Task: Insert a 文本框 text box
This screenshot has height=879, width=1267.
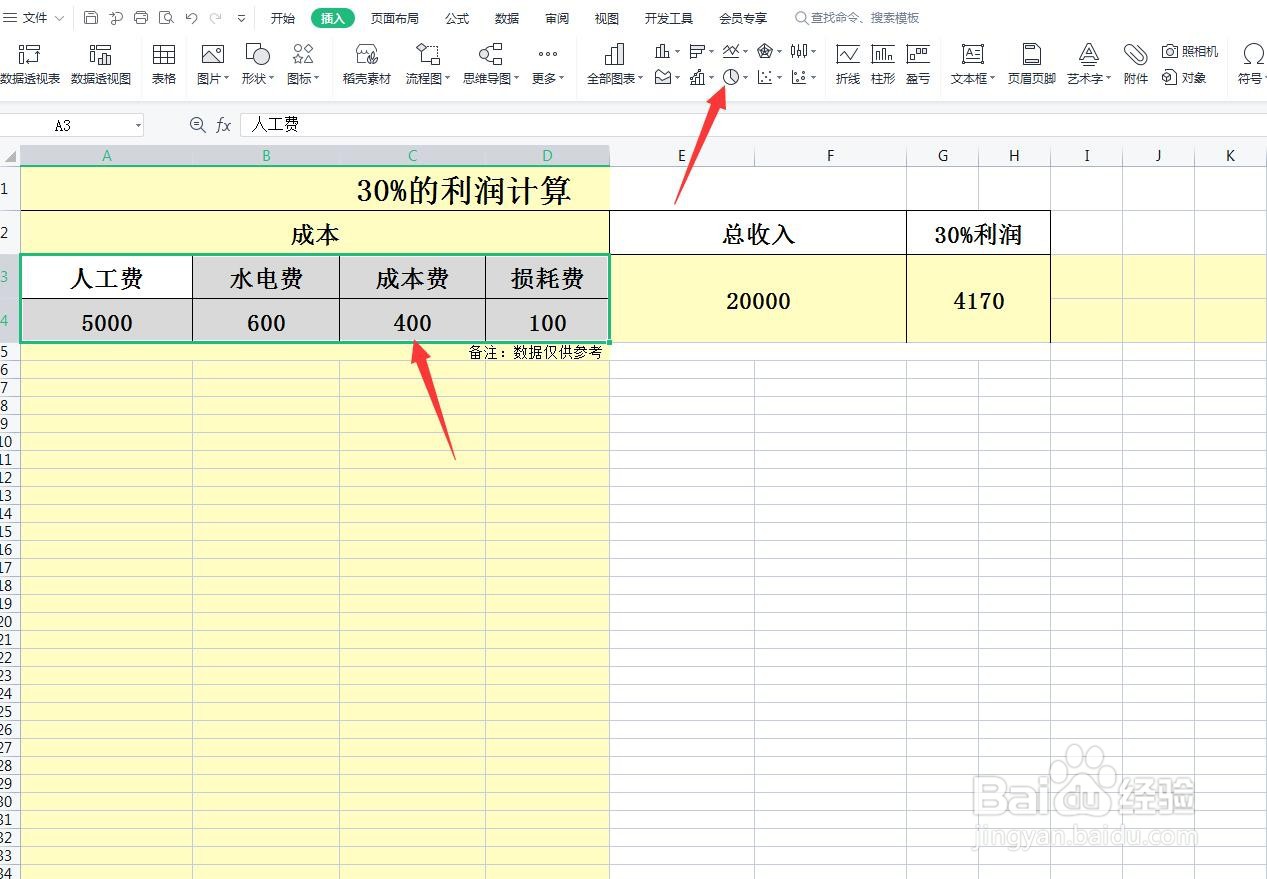Action: 969,62
